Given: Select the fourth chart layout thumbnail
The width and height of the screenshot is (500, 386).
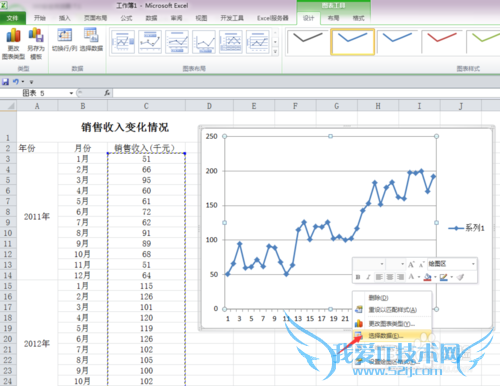Looking at the screenshot, I should (204, 42).
